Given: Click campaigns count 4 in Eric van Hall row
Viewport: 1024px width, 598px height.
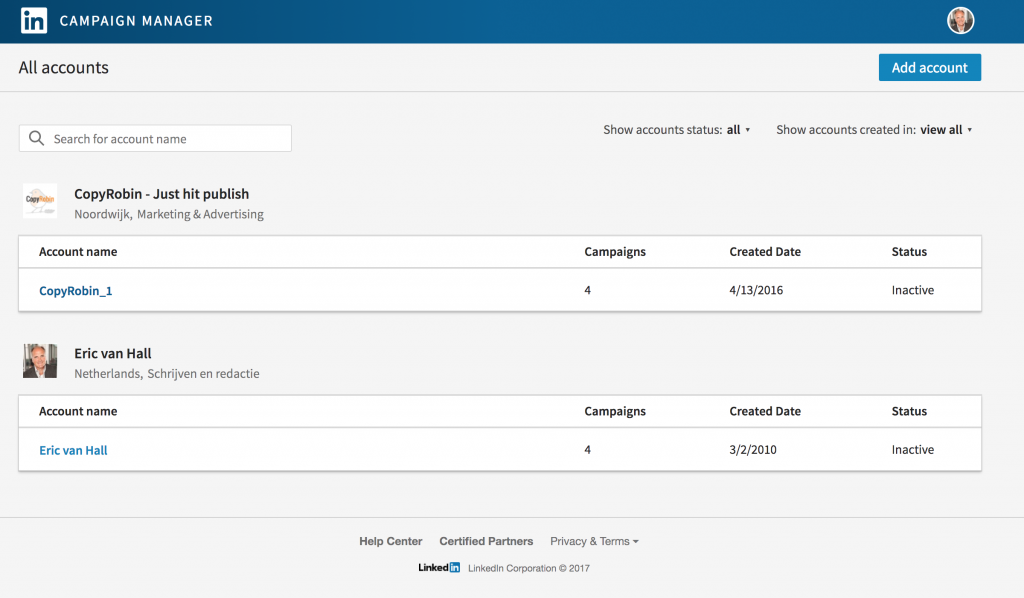Looking at the screenshot, I should (588, 449).
